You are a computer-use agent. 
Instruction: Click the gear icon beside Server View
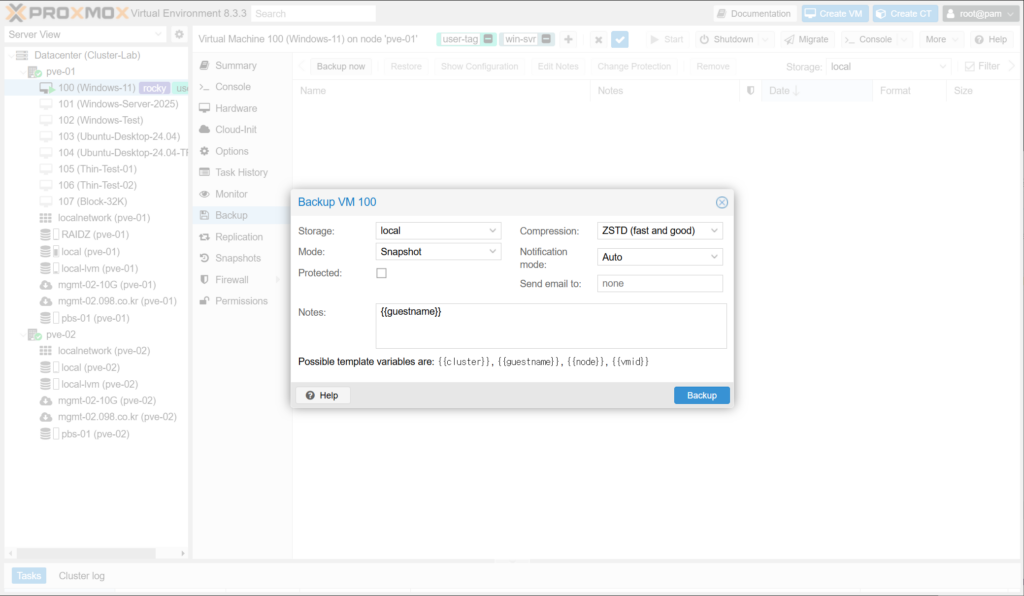(179, 34)
